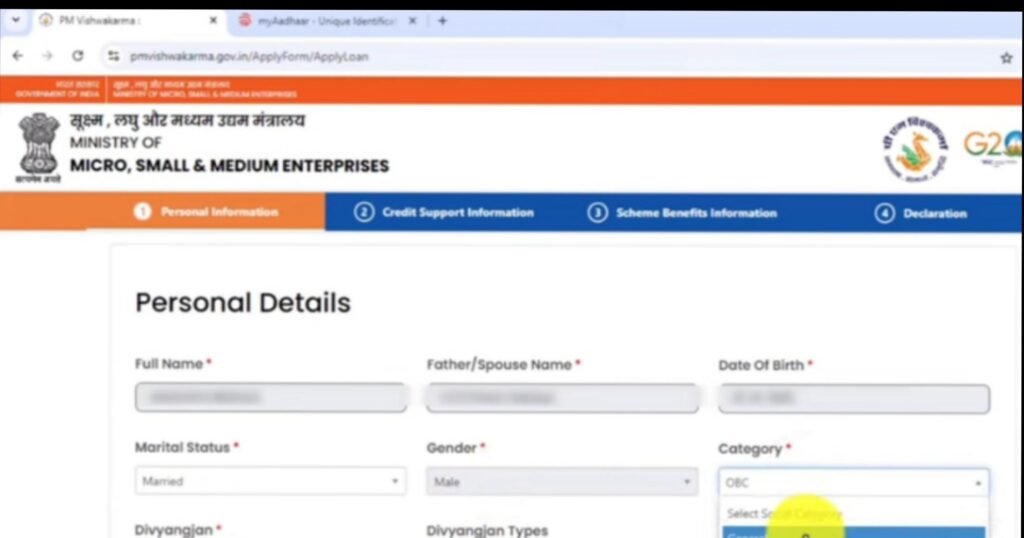Click the Date Of Birth field
1024x538 pixels.
point(854,399)
